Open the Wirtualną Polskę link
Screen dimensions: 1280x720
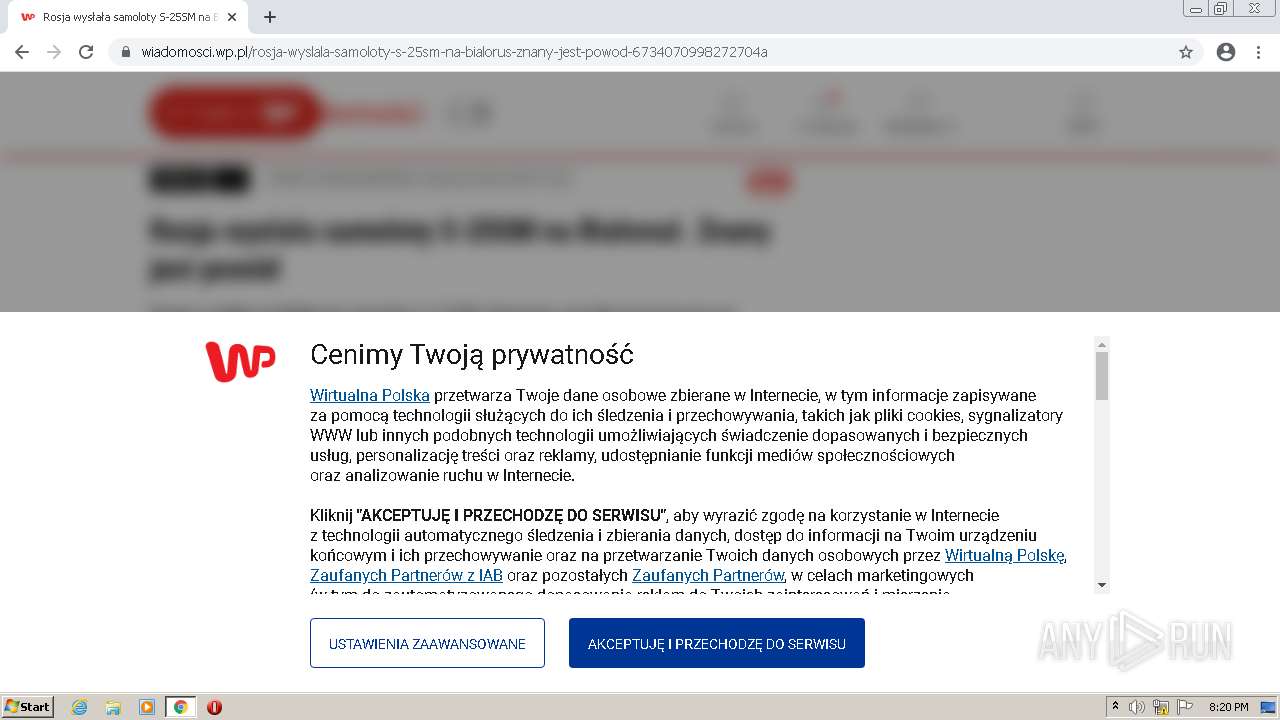click(x=1005, y=555)
